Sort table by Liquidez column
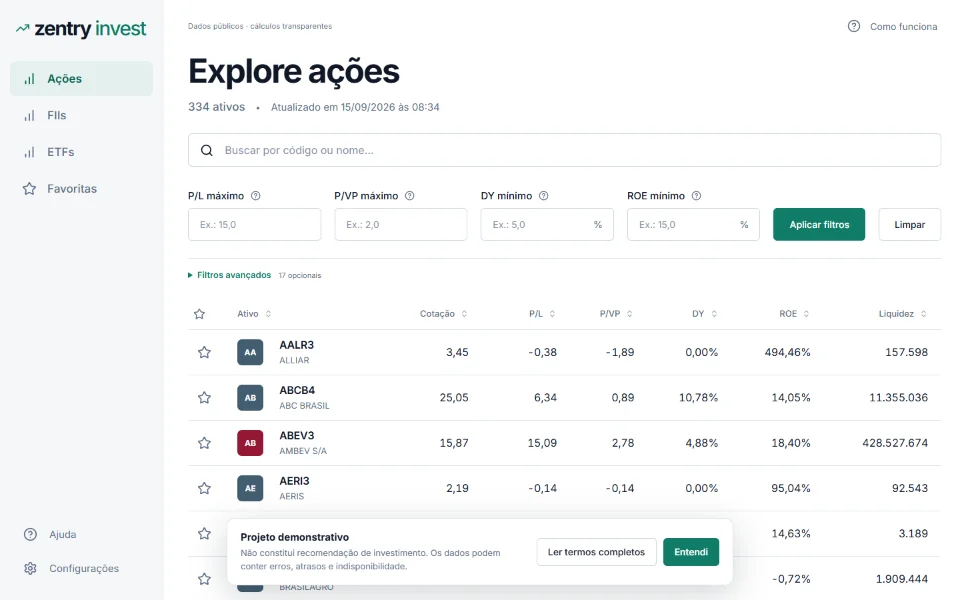 (903, 313)
